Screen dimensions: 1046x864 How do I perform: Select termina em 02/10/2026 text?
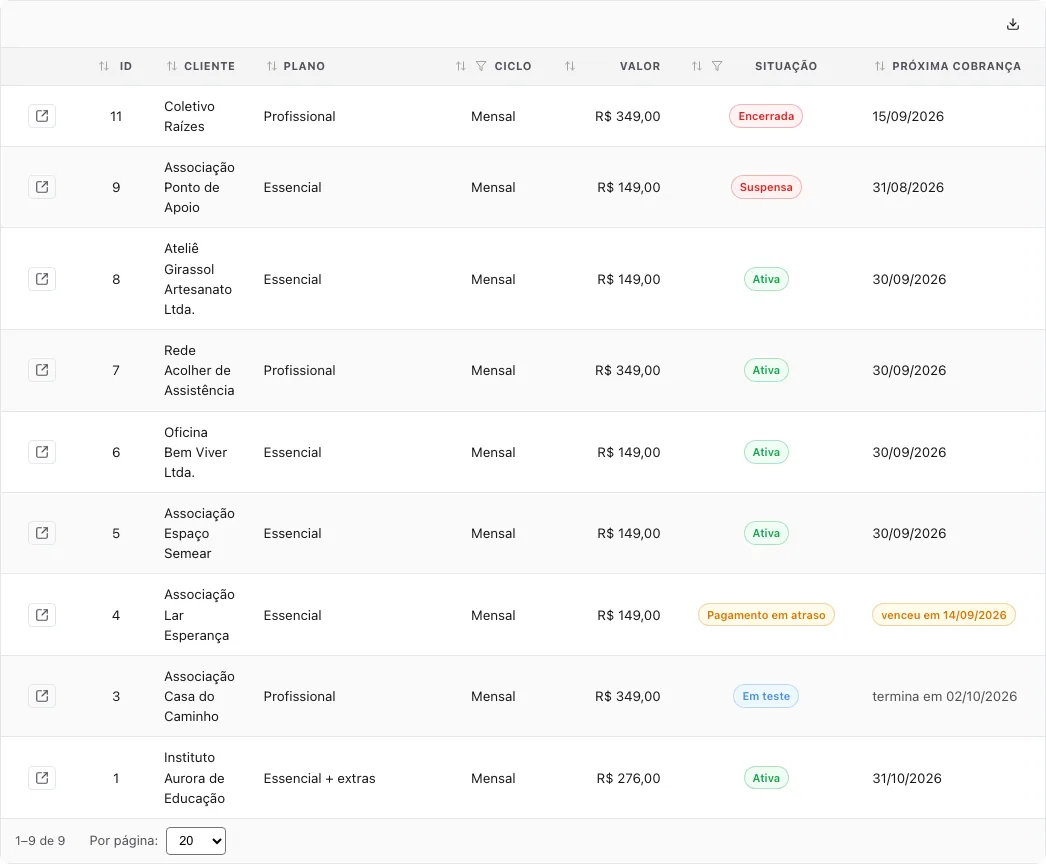click(x=945, y=696)
